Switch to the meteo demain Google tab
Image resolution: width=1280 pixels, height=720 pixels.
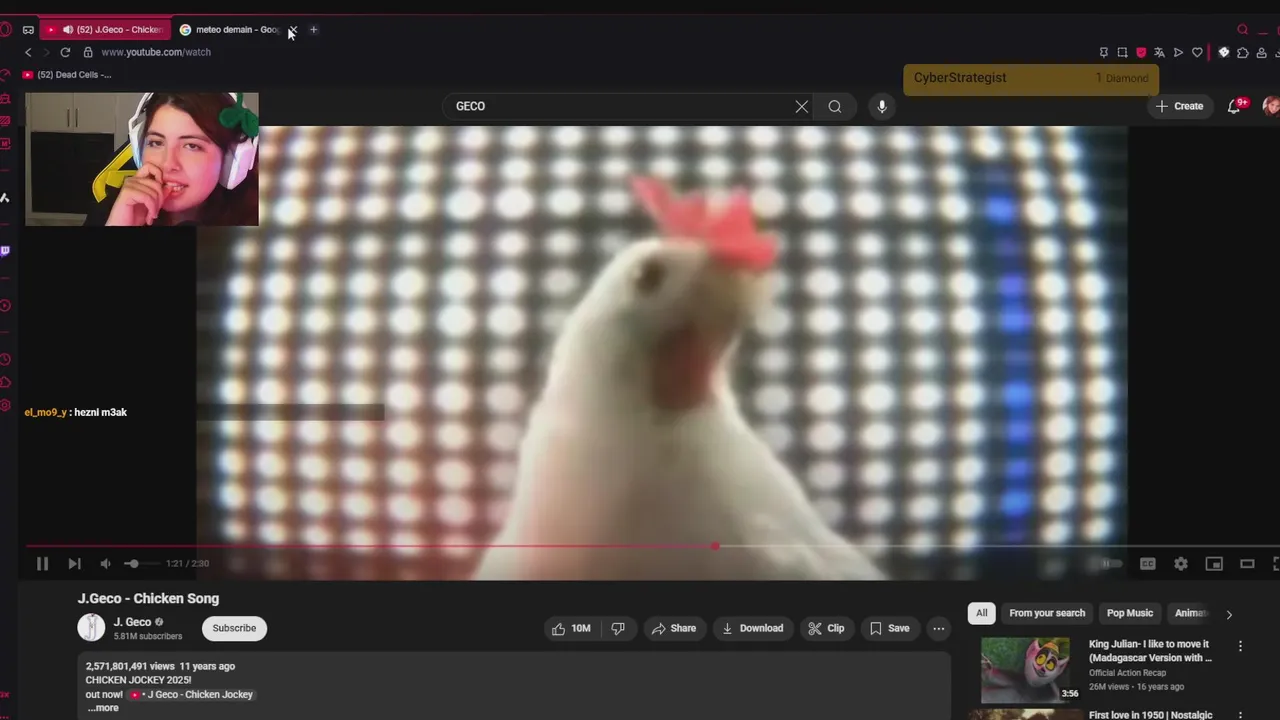pos(230,30)
